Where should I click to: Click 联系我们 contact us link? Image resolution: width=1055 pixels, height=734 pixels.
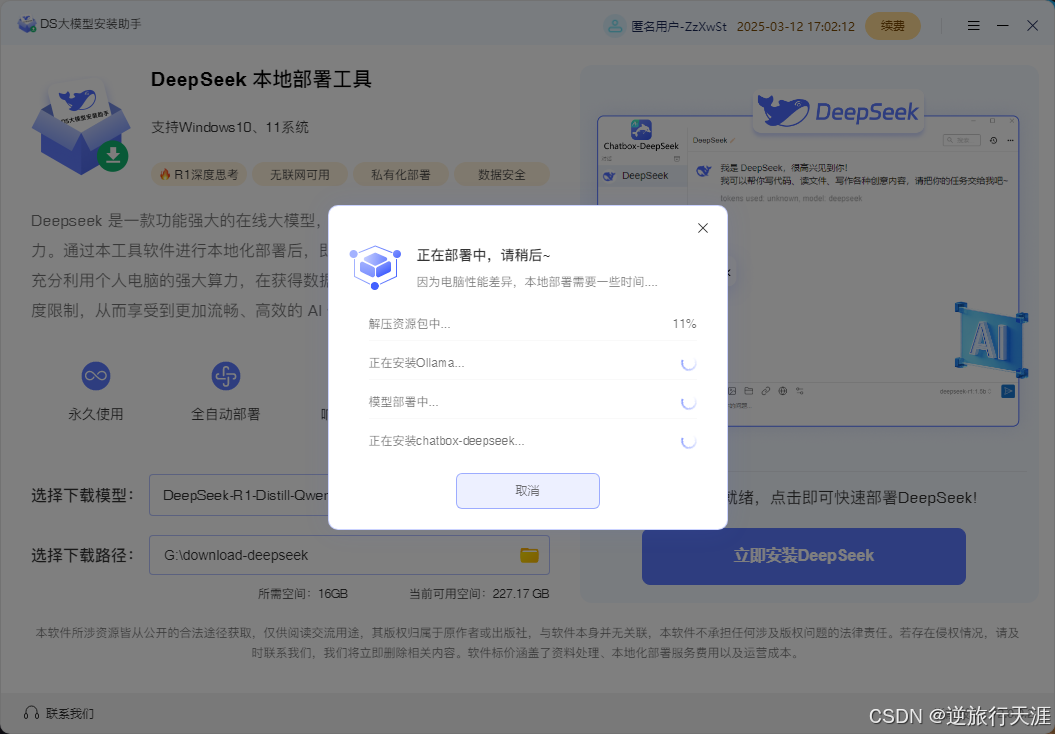pyautogui.click(x=70, y=713)
